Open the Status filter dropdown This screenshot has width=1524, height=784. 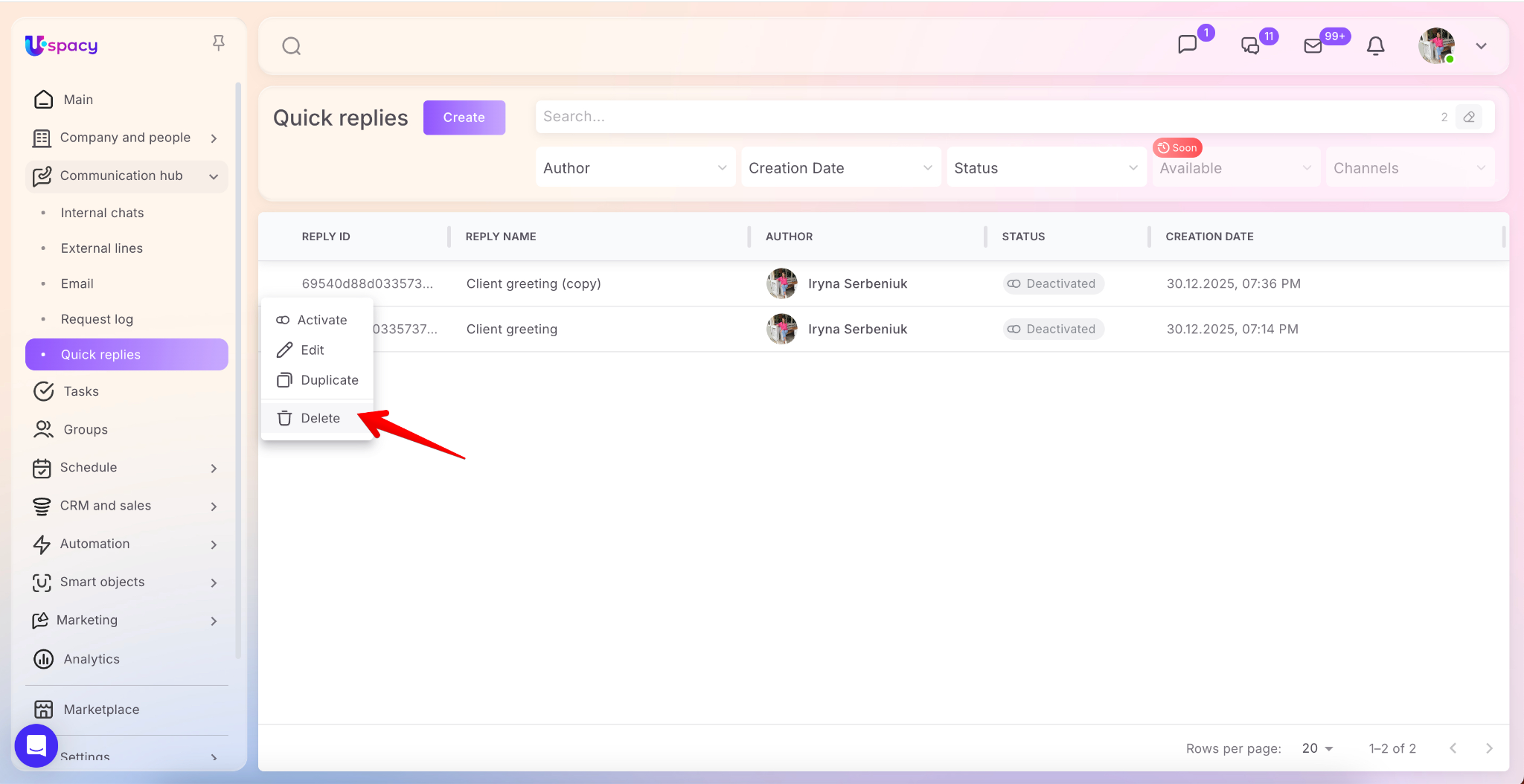click(x=1046, y=168)
